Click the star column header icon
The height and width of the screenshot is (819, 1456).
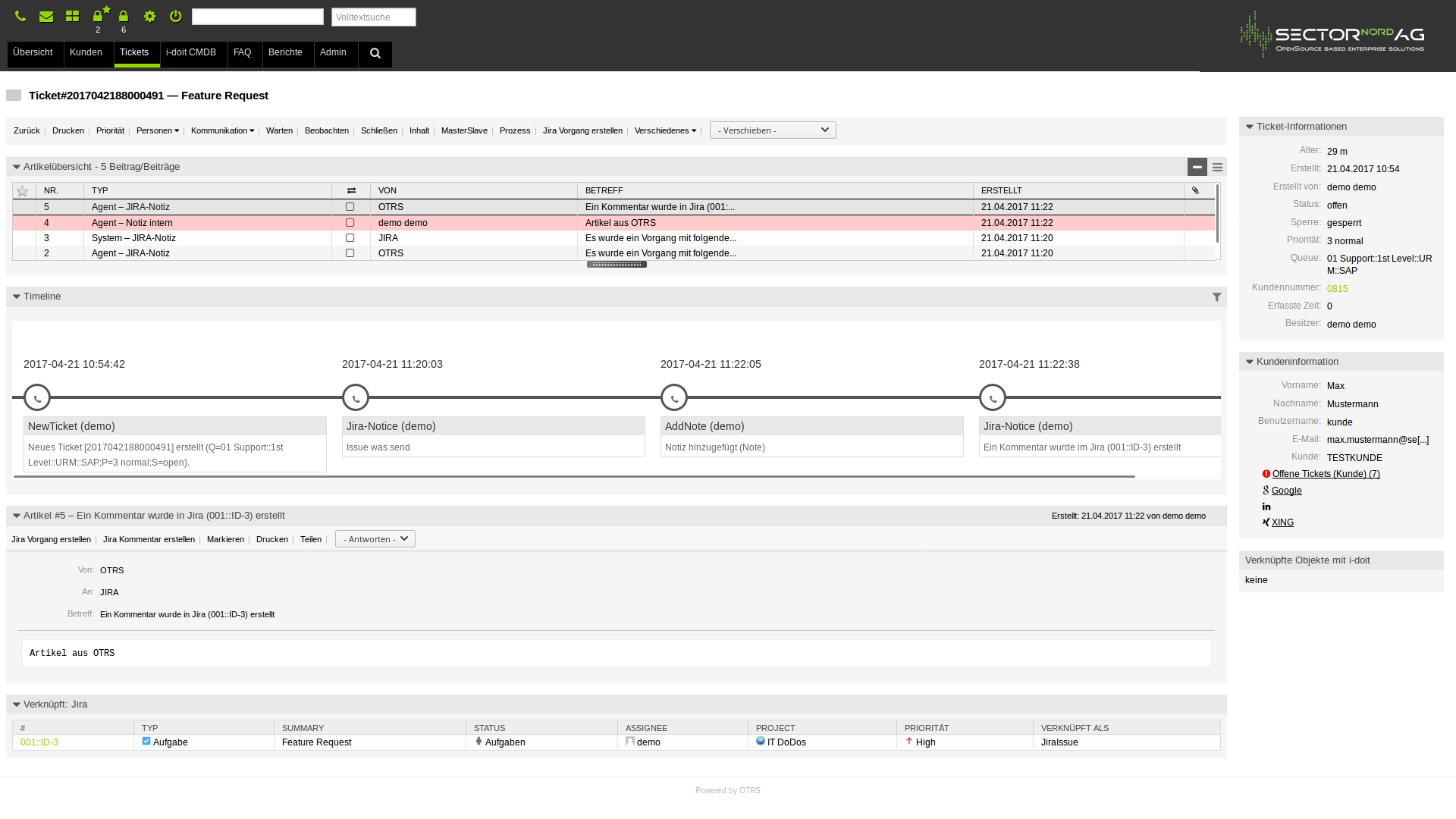coord(23,190)
